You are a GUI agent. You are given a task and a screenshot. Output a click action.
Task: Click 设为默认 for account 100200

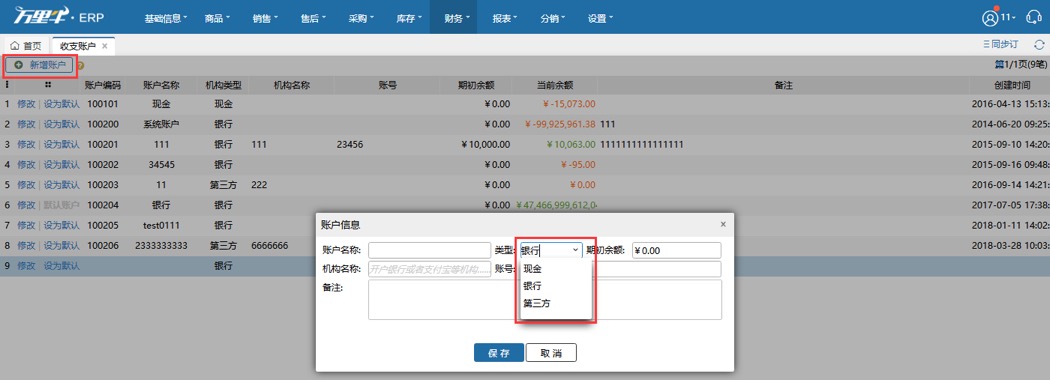(62, 124)
